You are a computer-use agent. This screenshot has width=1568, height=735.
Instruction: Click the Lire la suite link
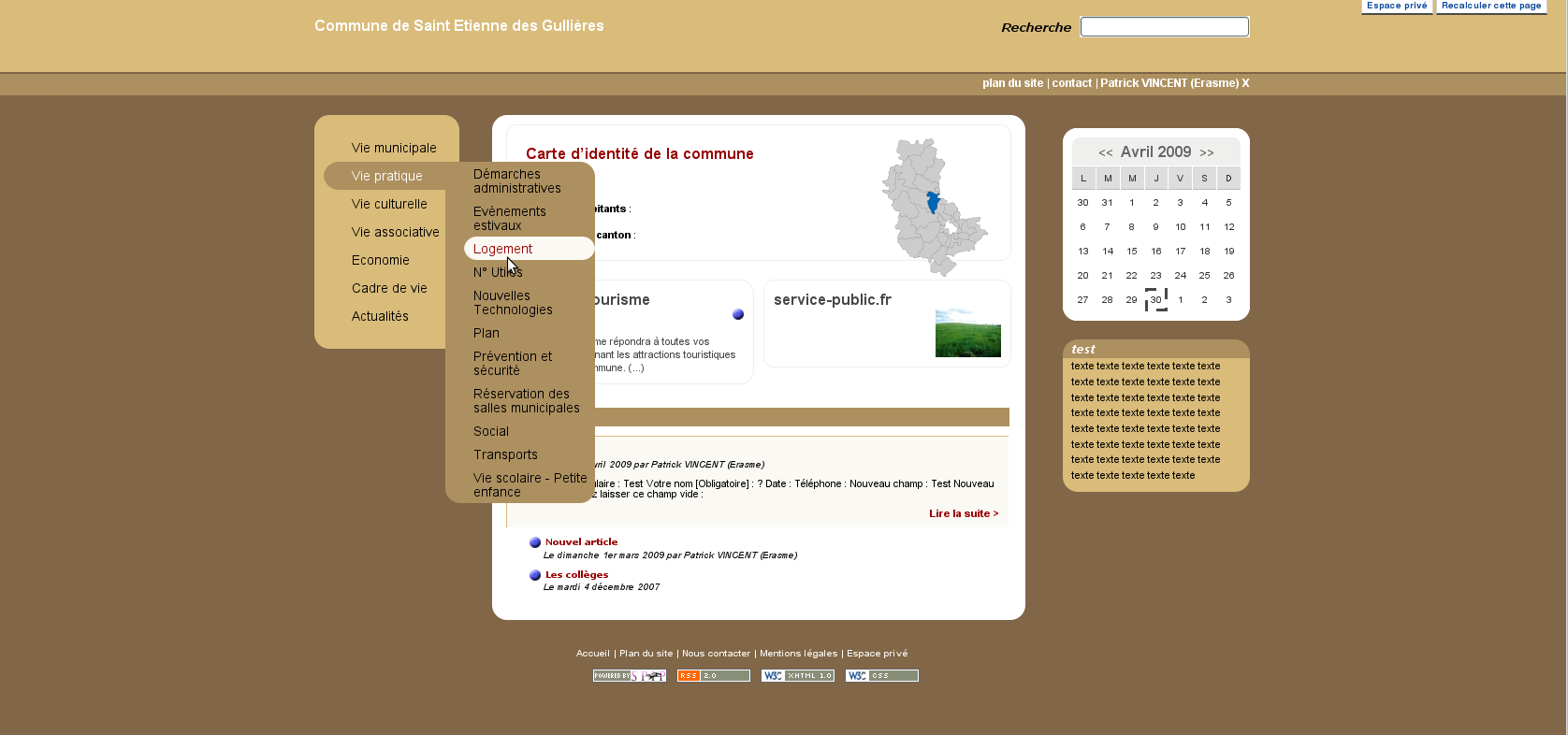(x=963, y=513)
